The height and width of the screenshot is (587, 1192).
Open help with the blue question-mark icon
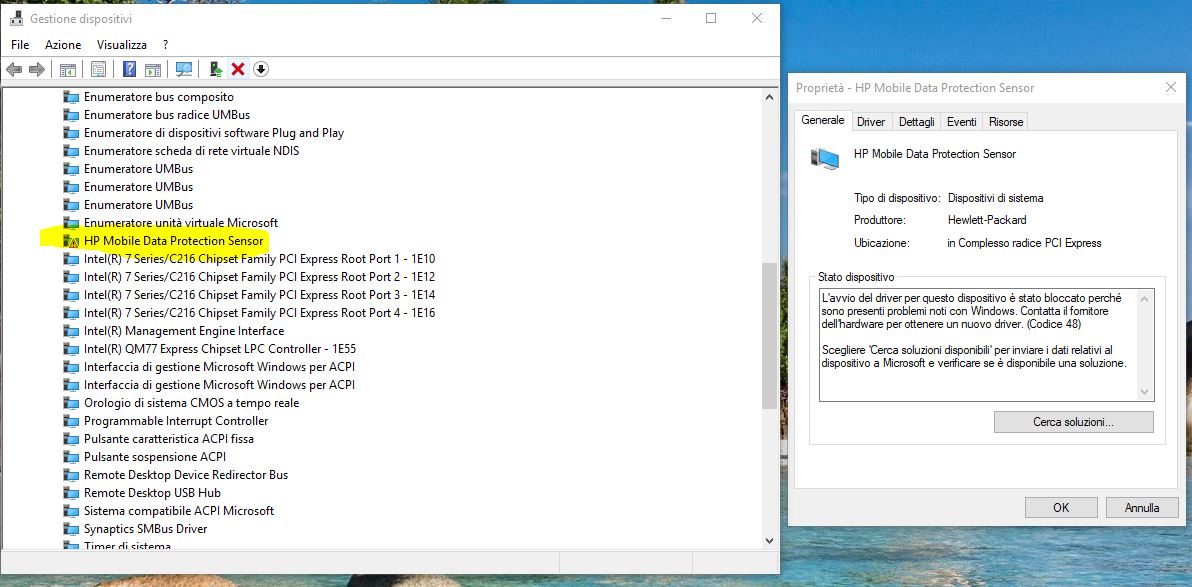tap(129, 69)
